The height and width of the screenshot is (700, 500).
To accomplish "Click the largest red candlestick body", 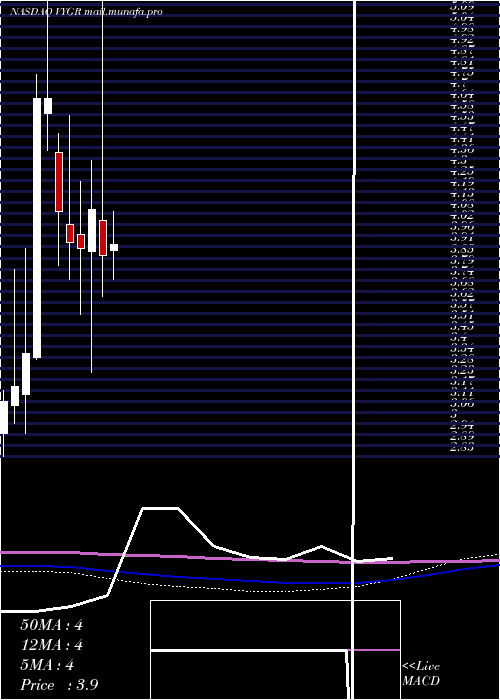I will coord(59,182).
